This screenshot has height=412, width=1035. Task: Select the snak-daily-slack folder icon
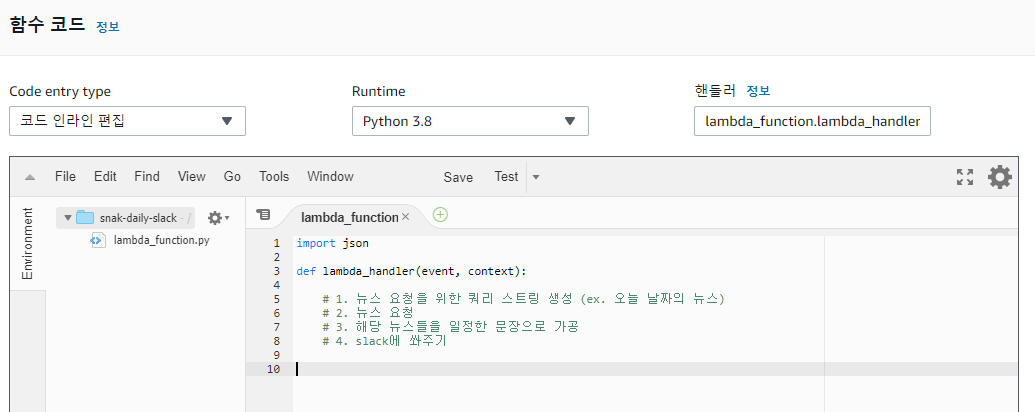pos(85,217)
